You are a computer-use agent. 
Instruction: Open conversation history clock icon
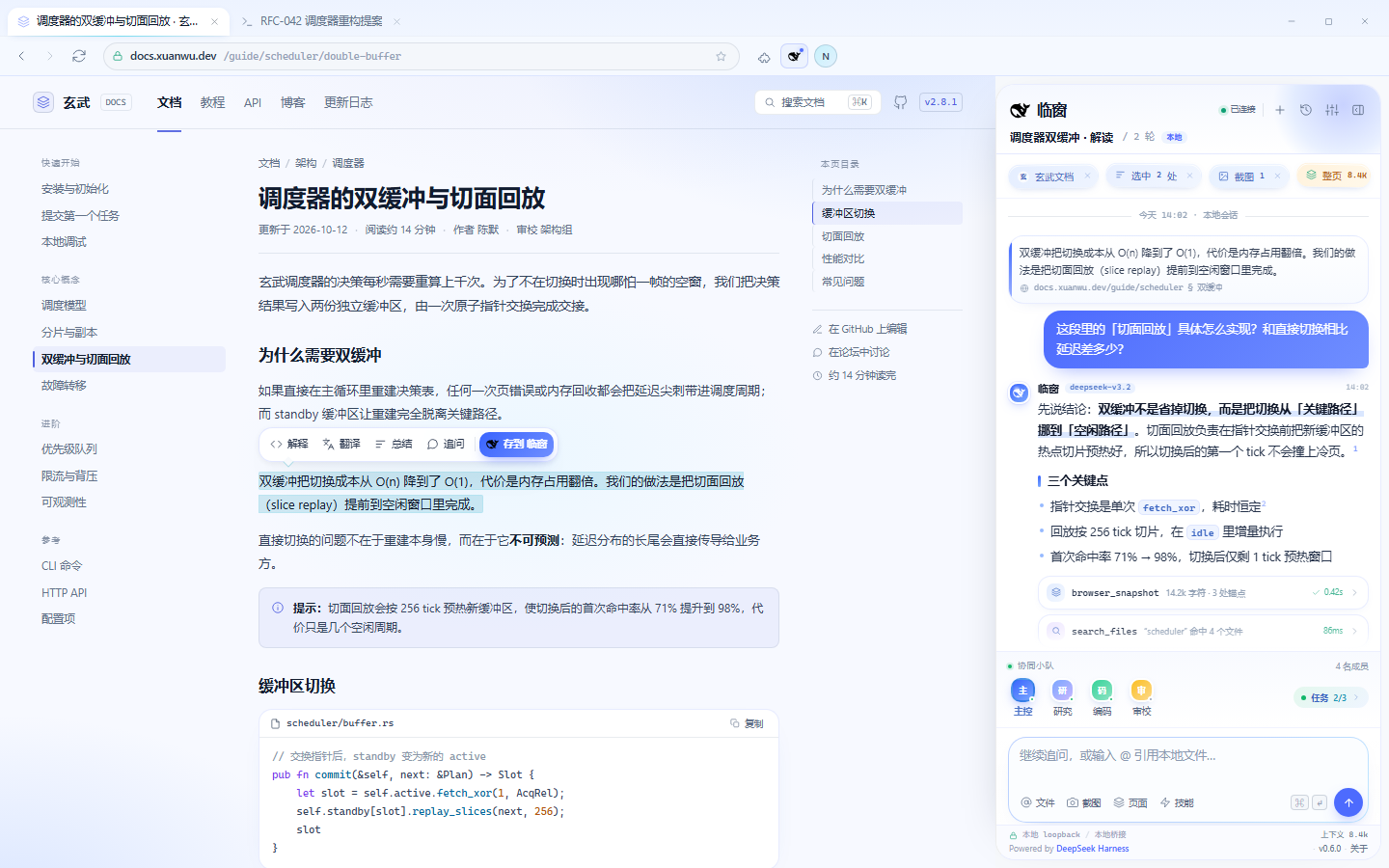coord(1306,110)
